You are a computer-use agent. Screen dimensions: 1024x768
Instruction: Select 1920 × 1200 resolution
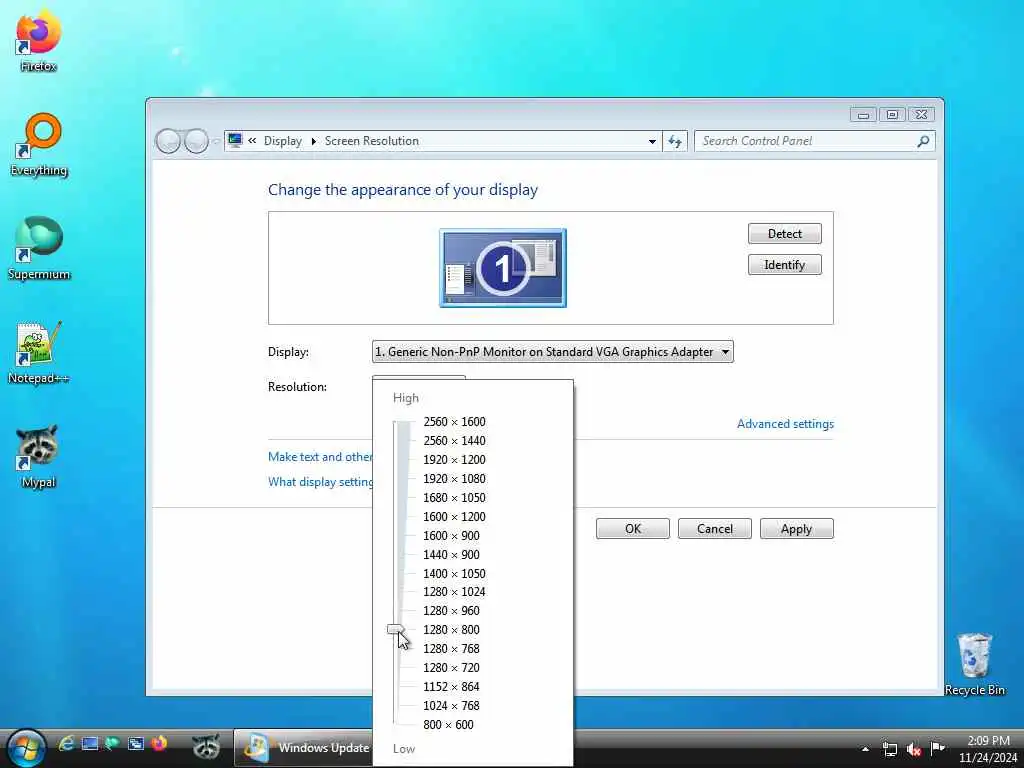(454, 460)
